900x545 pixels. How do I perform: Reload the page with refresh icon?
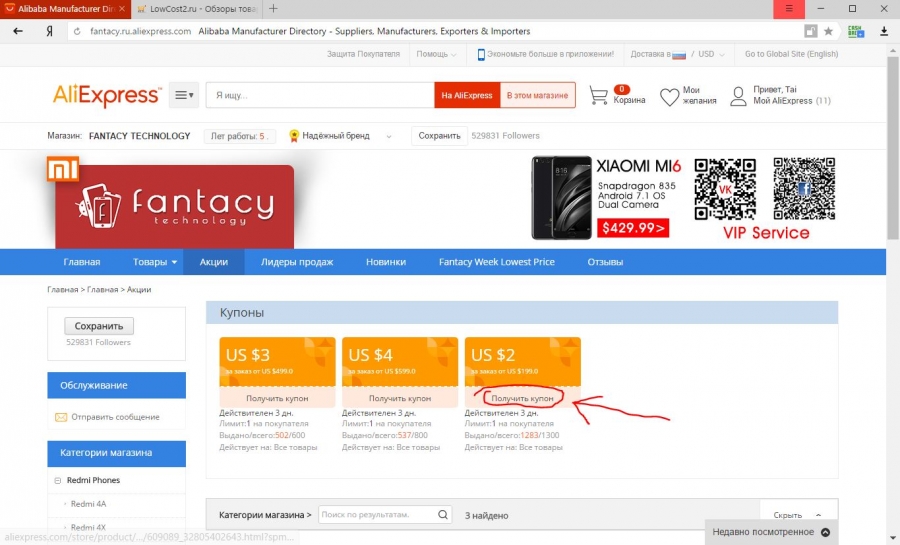coord(77,31)
